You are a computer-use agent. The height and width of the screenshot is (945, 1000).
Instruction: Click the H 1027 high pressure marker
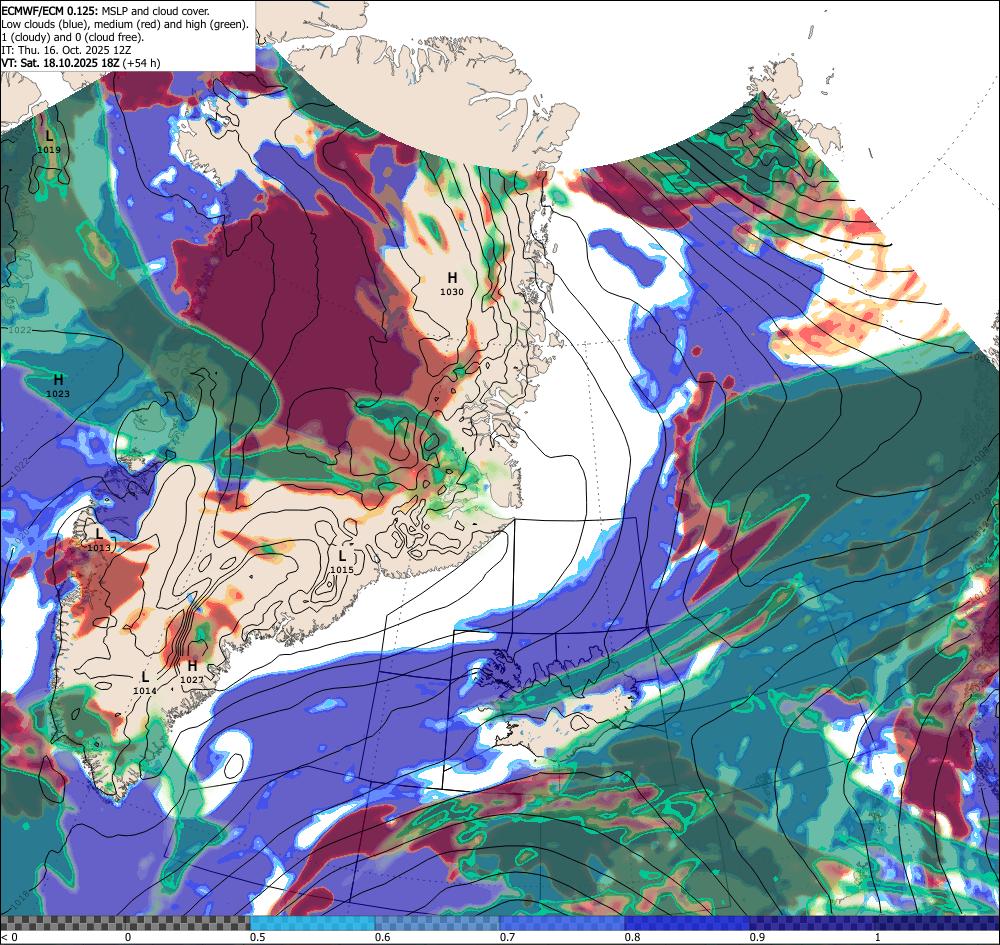pos(191,671)
